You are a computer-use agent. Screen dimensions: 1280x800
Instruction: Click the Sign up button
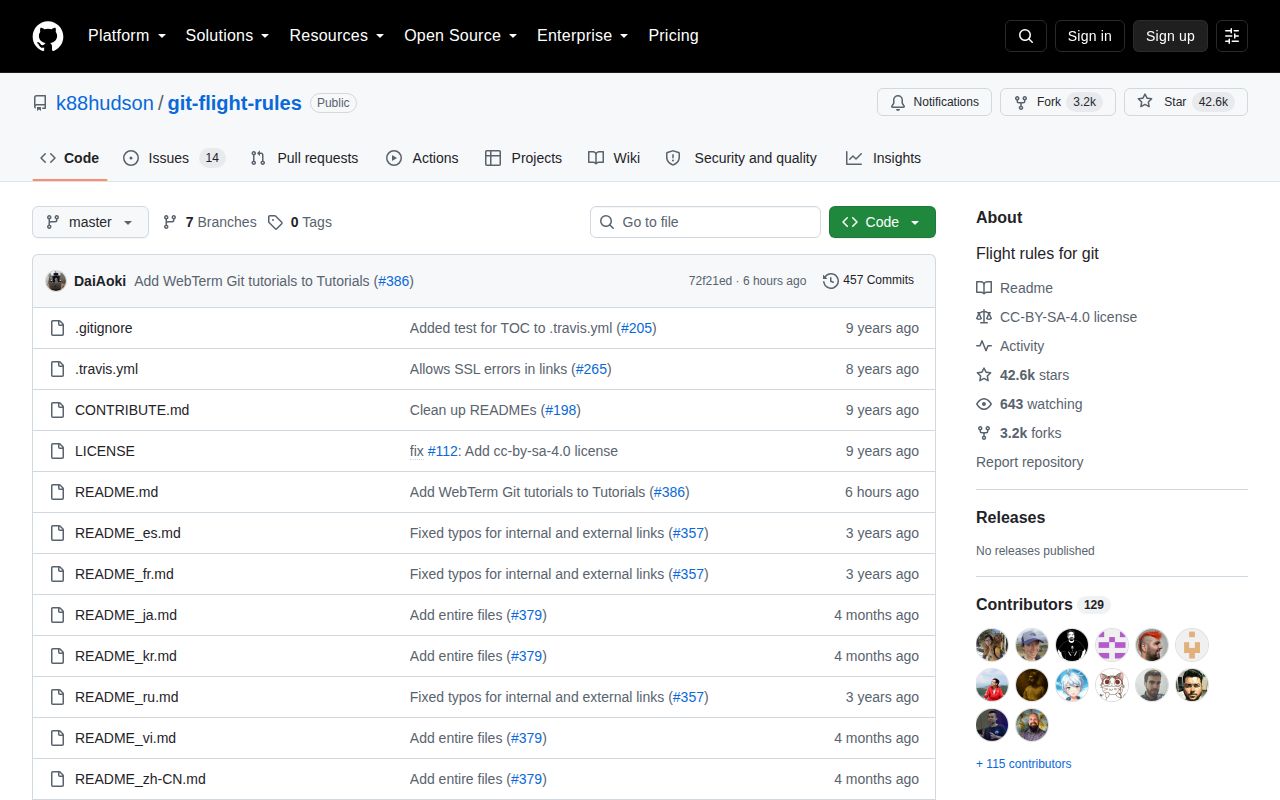pos(1170,36)
